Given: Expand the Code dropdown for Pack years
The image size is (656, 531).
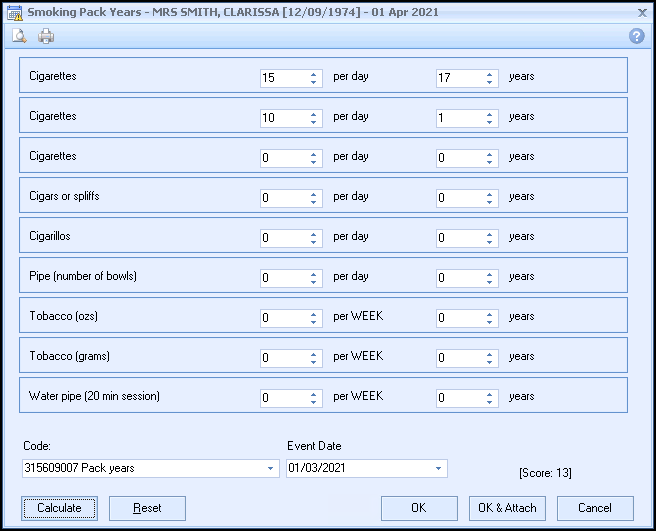Looking at the screenshot, I should coord(270,468).
